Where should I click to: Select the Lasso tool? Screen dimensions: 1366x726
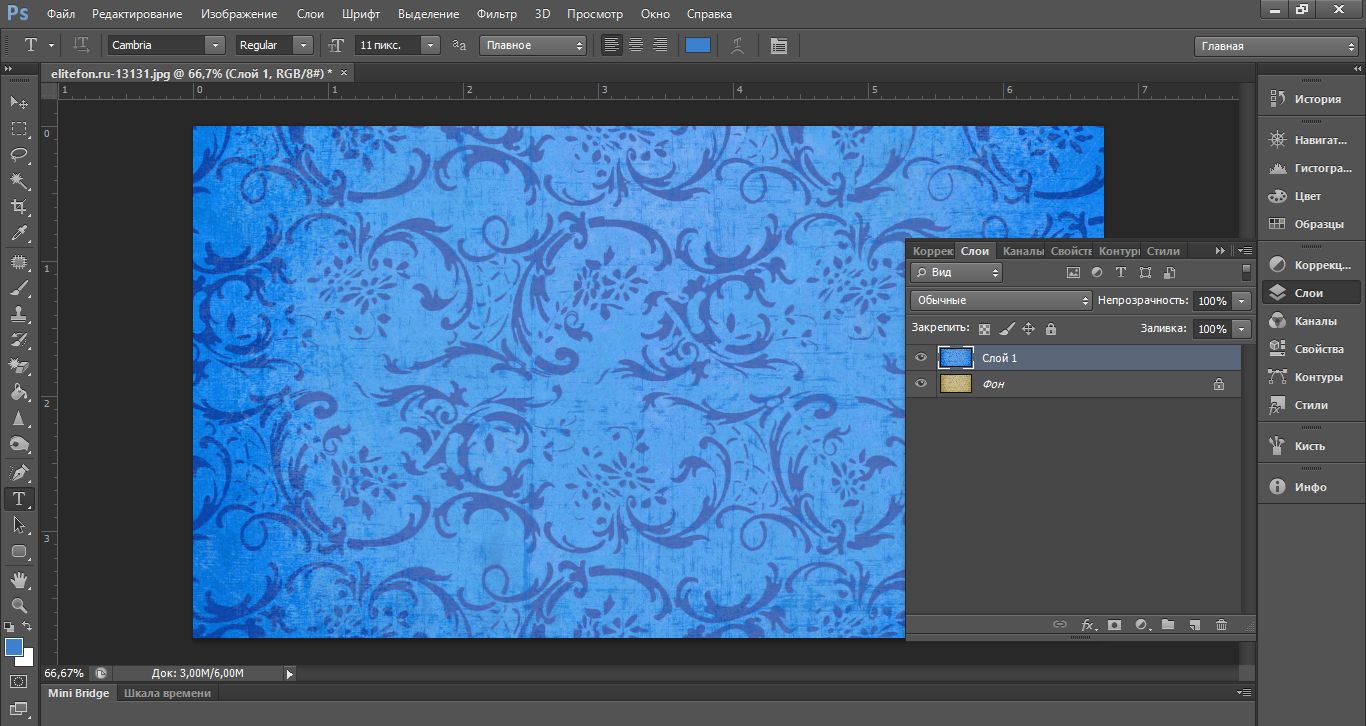19,155
